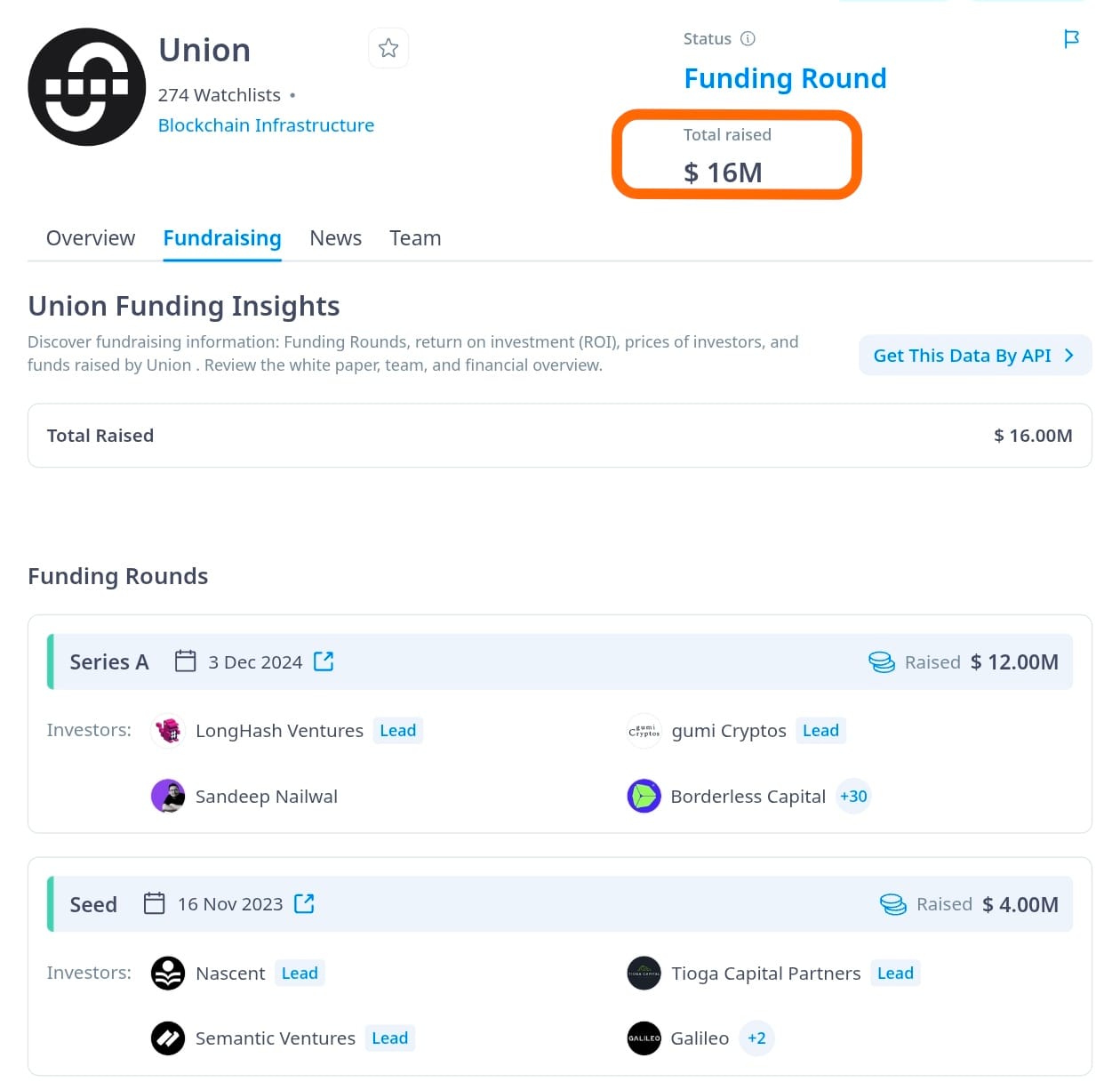The width and height of the screenshot is (1120, 1082).
Task: Open Series A external source link icon
Action: click(x=324, y=661)
